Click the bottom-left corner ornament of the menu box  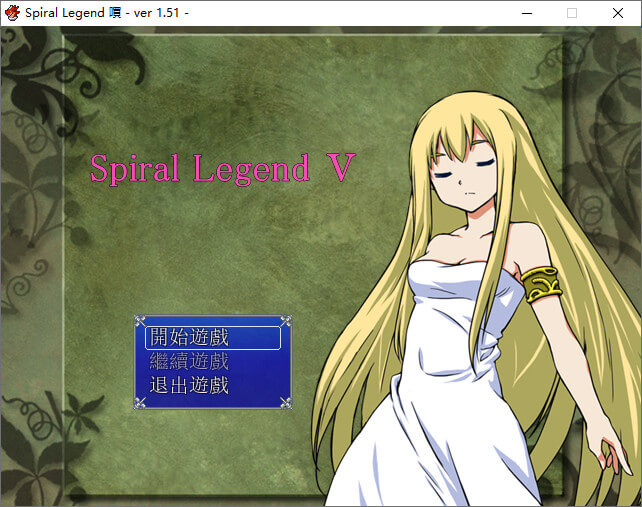coord(140,402)
